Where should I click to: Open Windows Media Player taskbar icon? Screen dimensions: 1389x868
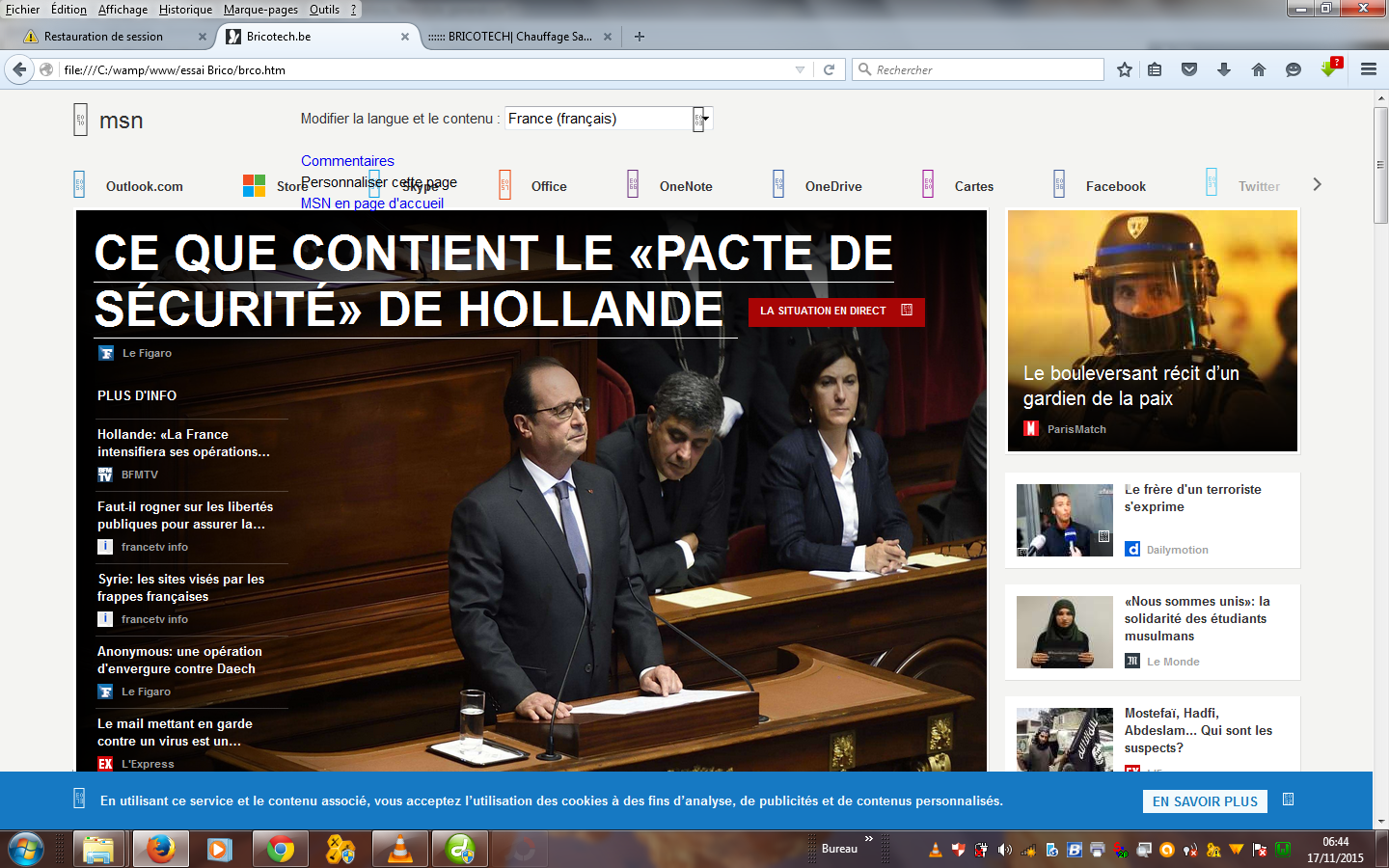click(x=220, y=850)
